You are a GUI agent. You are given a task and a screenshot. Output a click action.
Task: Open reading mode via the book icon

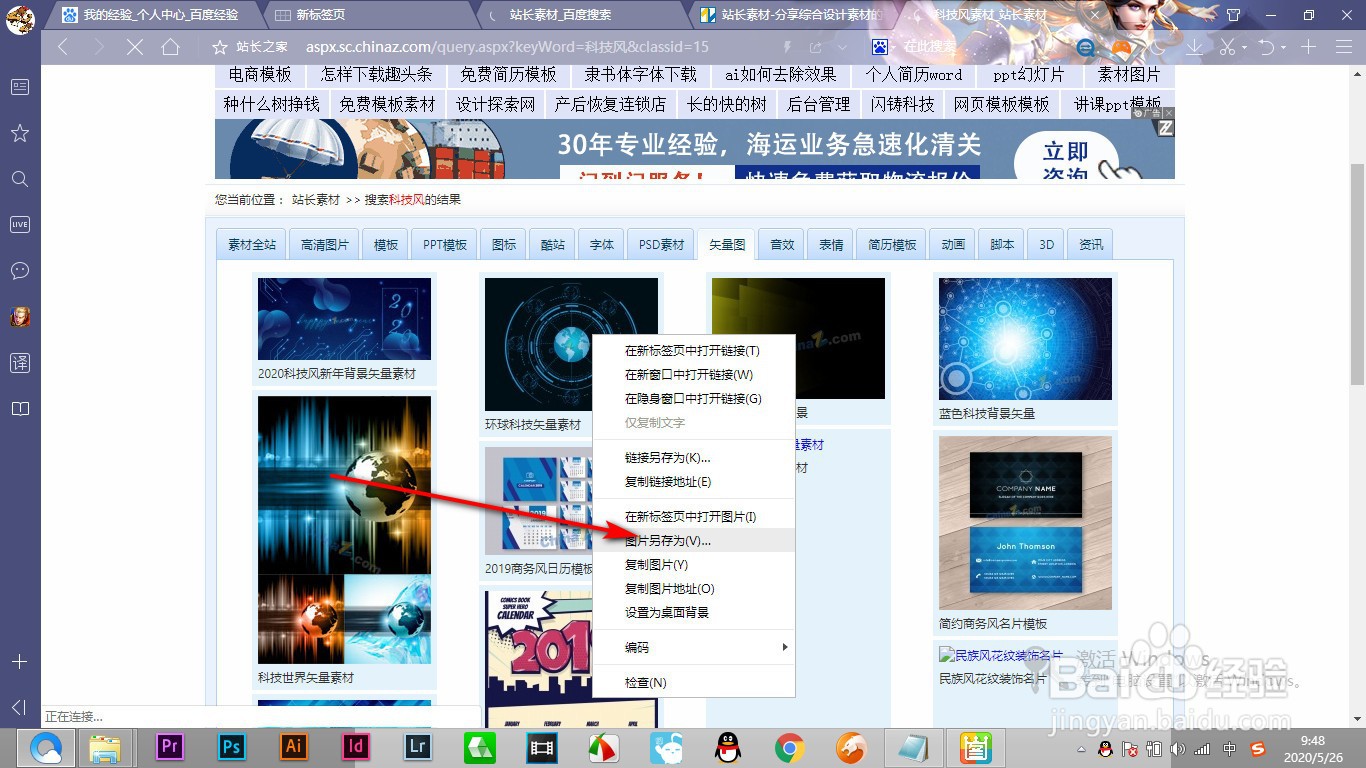(19, 408)
